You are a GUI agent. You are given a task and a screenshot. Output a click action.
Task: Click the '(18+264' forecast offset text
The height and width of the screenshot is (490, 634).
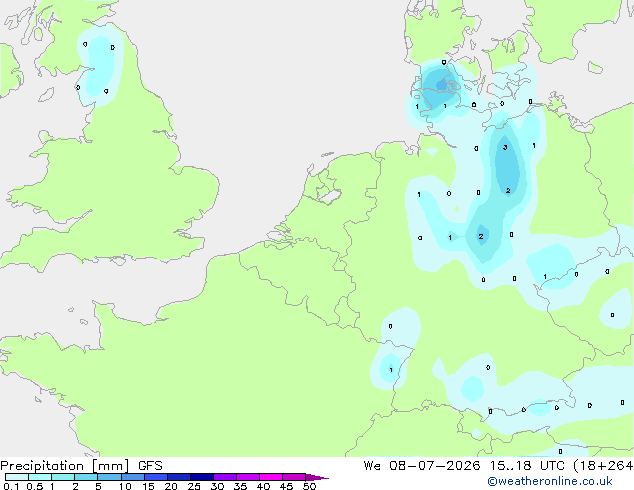point(603,466)
